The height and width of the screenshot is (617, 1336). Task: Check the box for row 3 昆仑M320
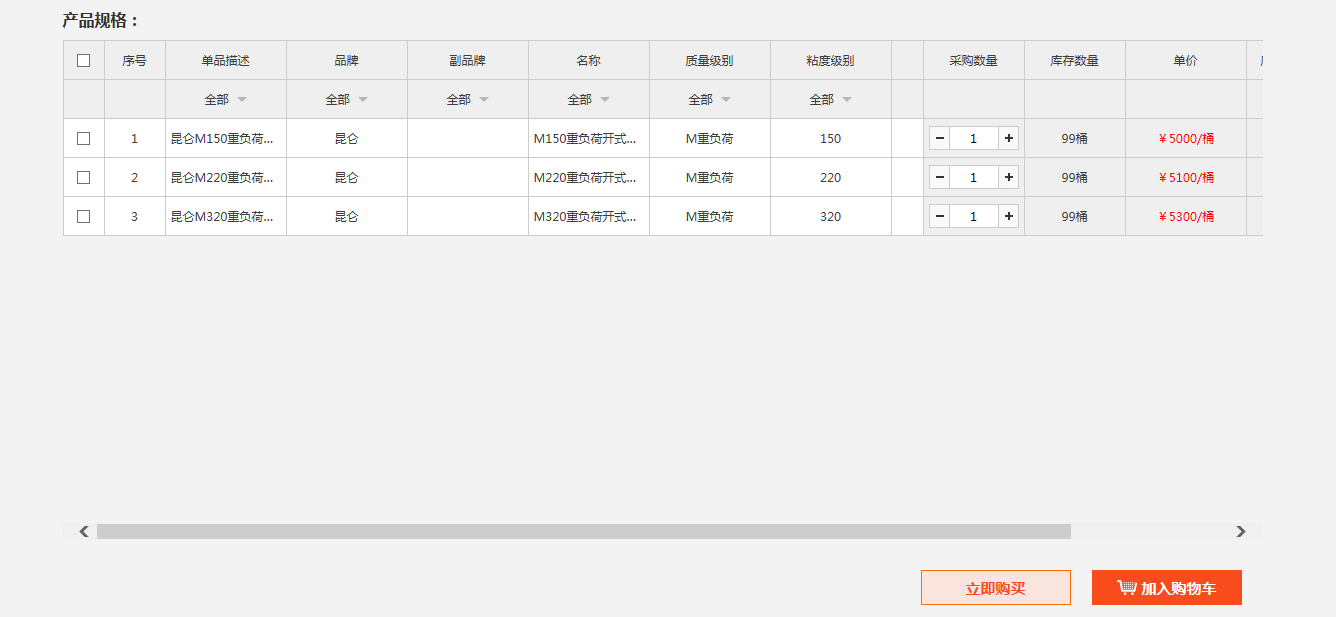pos(83,216)
